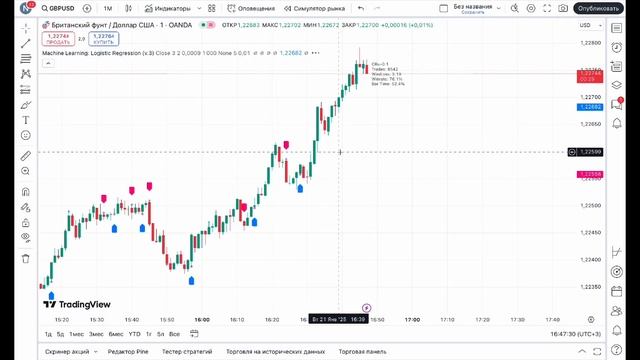Open go to date calendar icon
Screen dimensions: 640x360
194,334
